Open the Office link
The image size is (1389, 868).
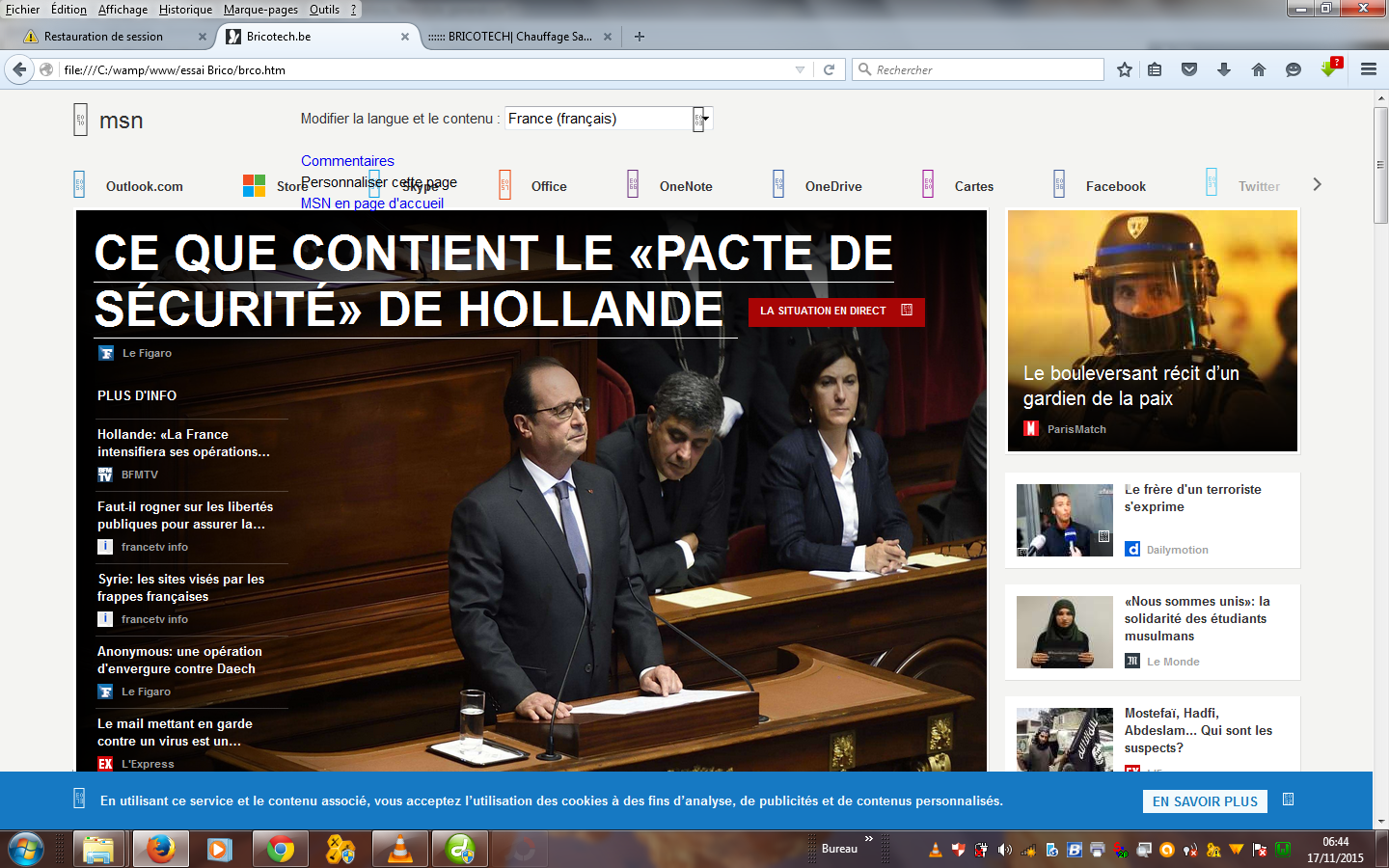(549, 186)
